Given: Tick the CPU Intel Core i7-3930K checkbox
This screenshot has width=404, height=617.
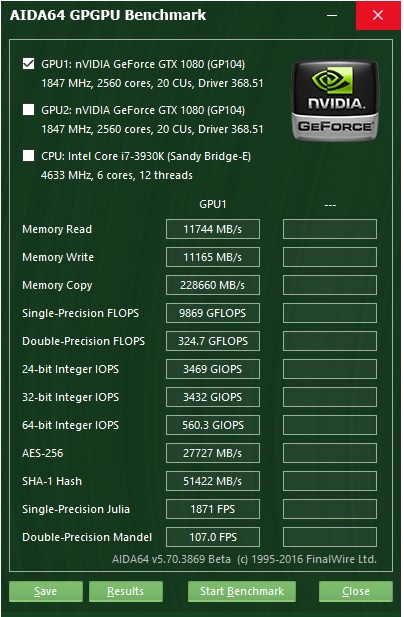Looking at the screenshot, I should [28, 155].
